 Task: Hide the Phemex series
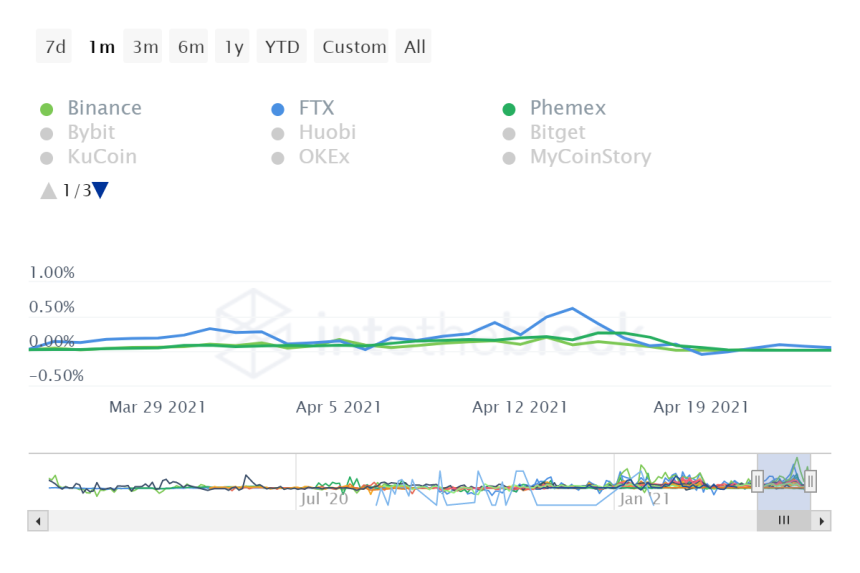[x=567, y=108]
